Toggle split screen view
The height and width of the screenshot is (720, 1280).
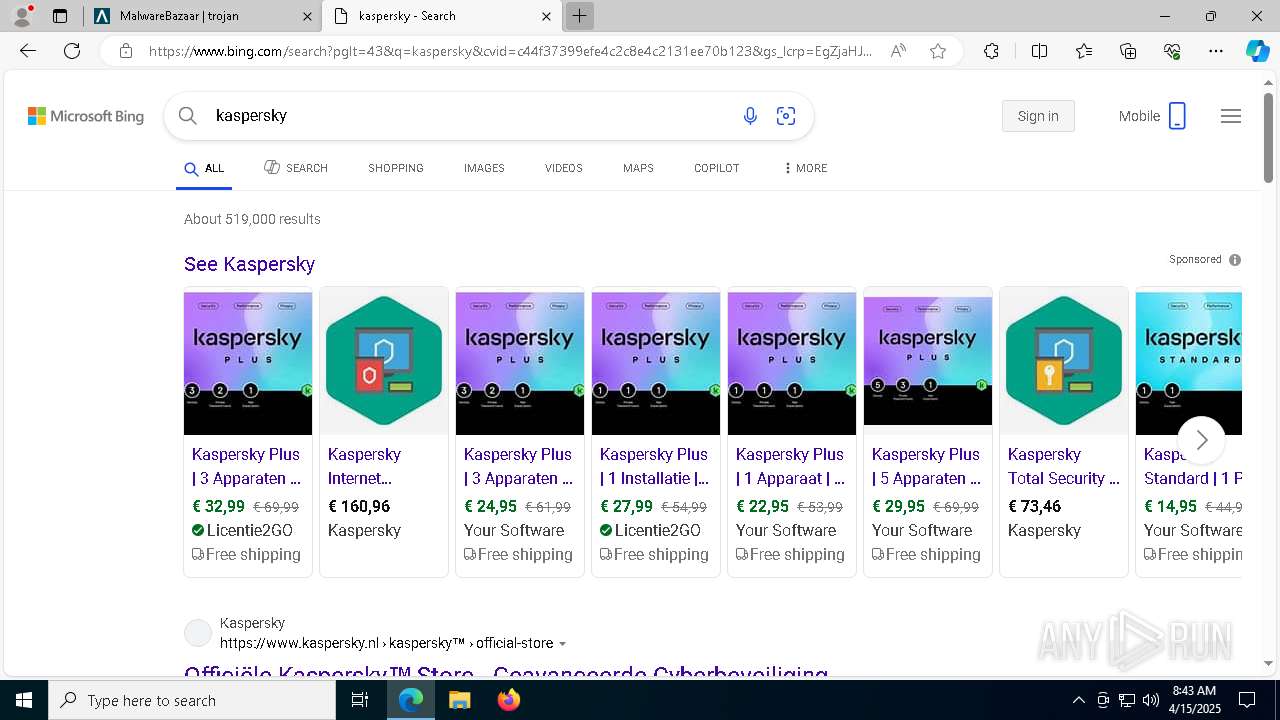[x=1039, y=51]
